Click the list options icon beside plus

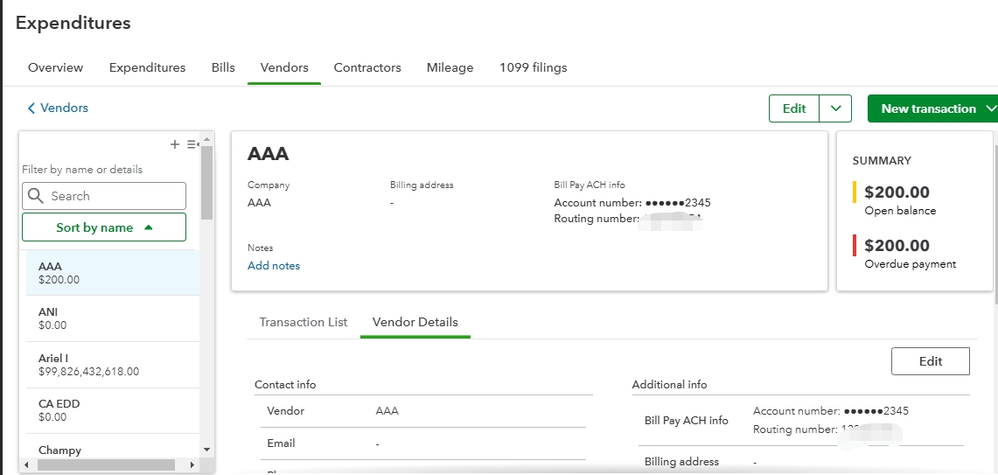pyautogui.click(x=192, y=144)
